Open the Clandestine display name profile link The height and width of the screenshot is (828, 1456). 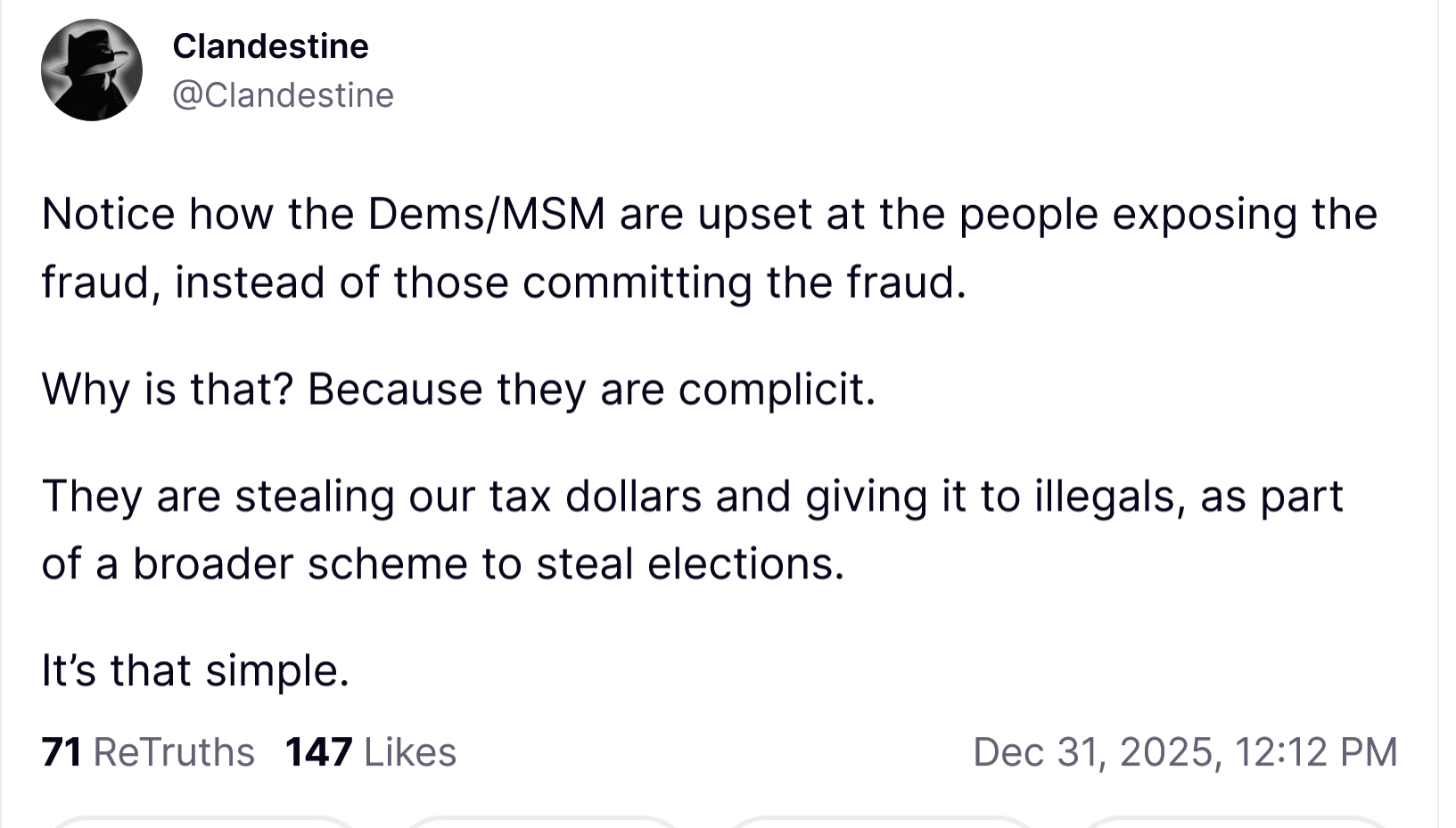[x=270, y=46]
